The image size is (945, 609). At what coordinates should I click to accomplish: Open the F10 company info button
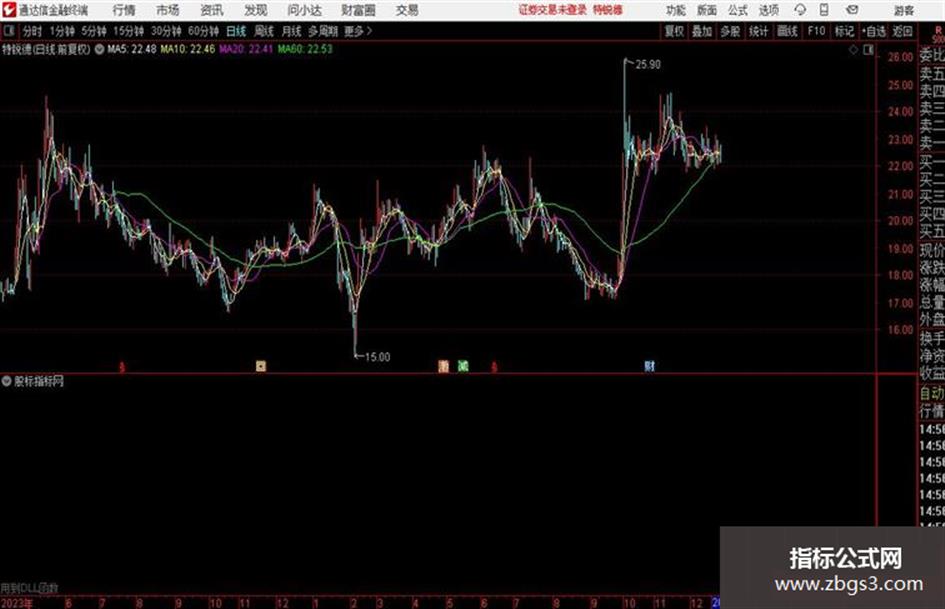coord(816,31)
